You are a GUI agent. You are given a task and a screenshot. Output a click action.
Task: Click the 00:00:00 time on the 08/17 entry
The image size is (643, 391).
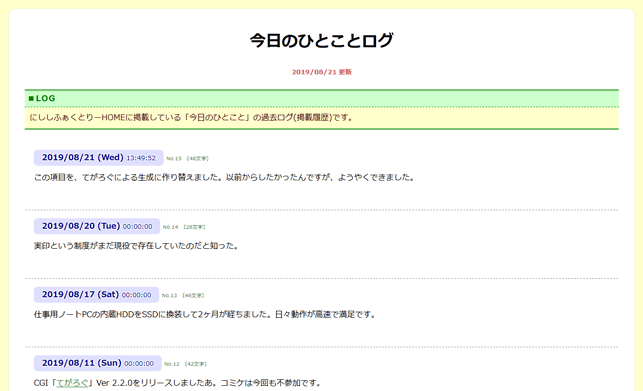(x=137, y=295)
